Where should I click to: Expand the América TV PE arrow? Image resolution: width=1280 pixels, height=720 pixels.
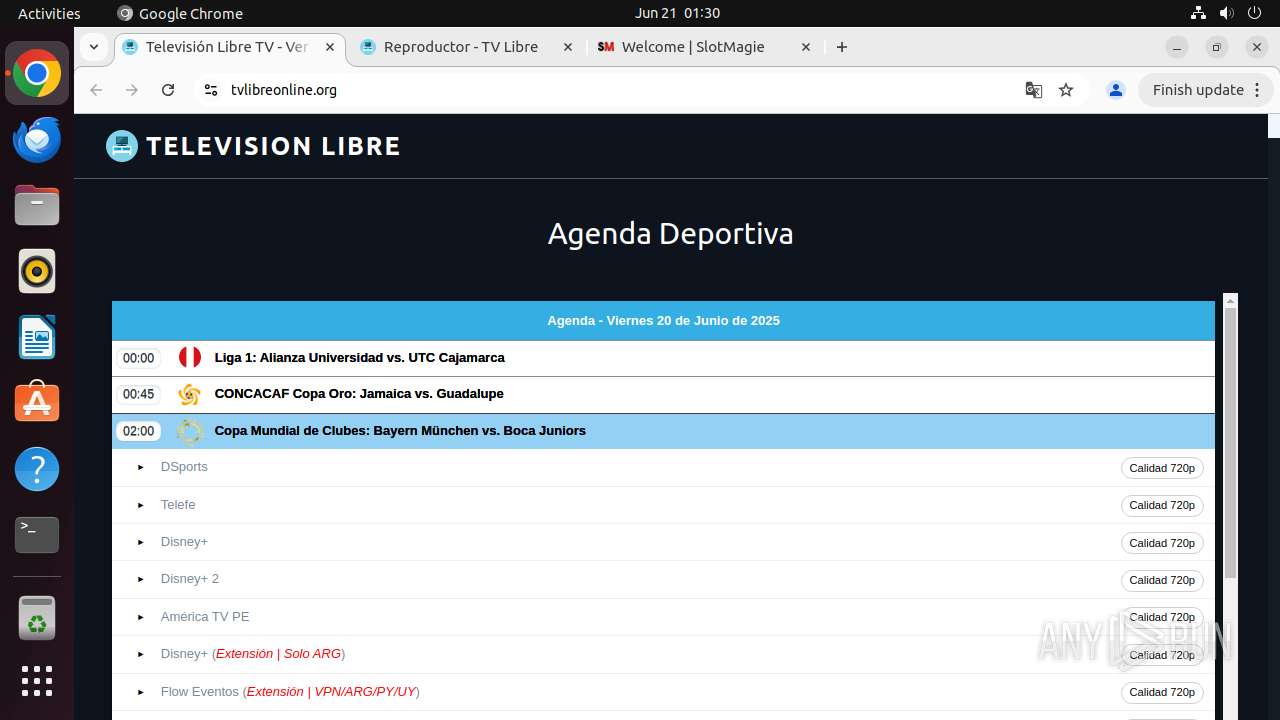tap(140, 617)
